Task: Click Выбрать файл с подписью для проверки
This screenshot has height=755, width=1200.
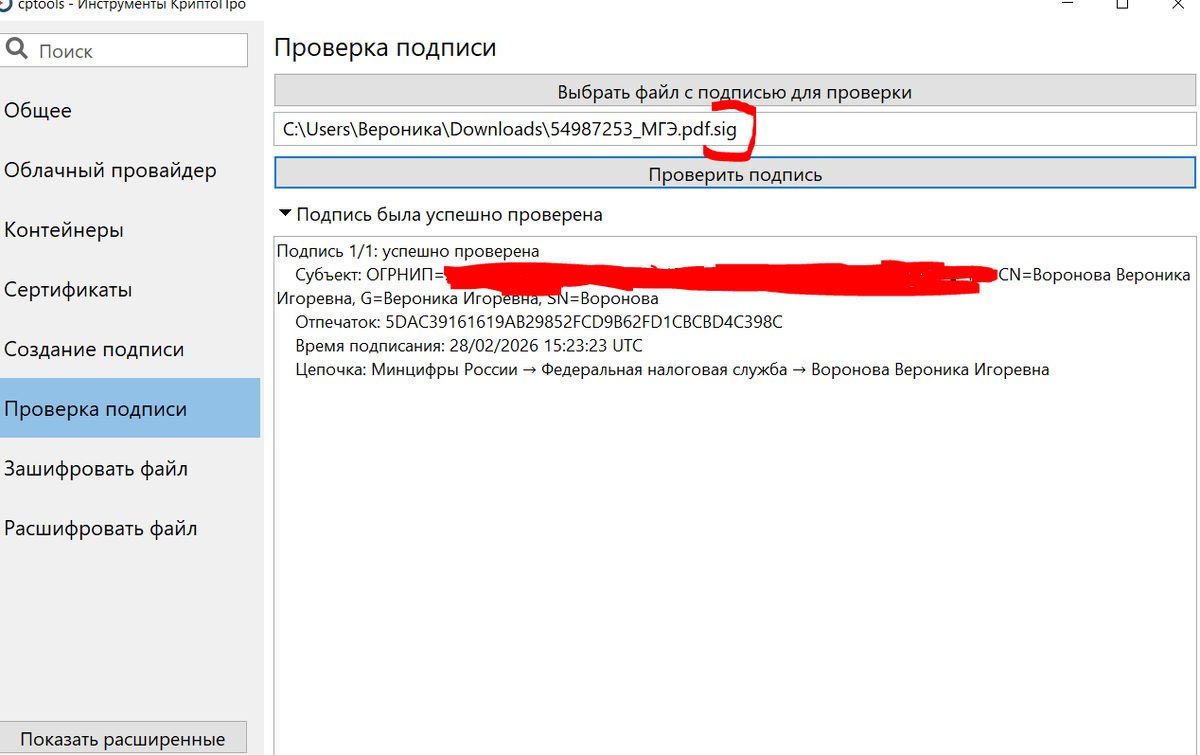Action: pyautogui.click(x=735, y=91)
